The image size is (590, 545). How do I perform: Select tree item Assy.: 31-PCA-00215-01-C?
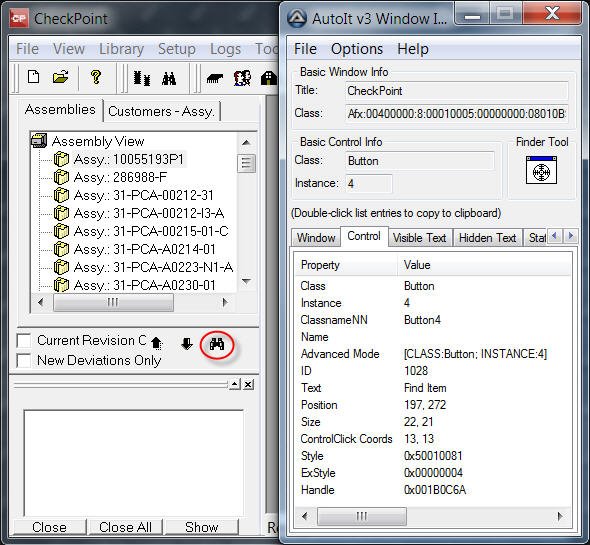[151, 231]
